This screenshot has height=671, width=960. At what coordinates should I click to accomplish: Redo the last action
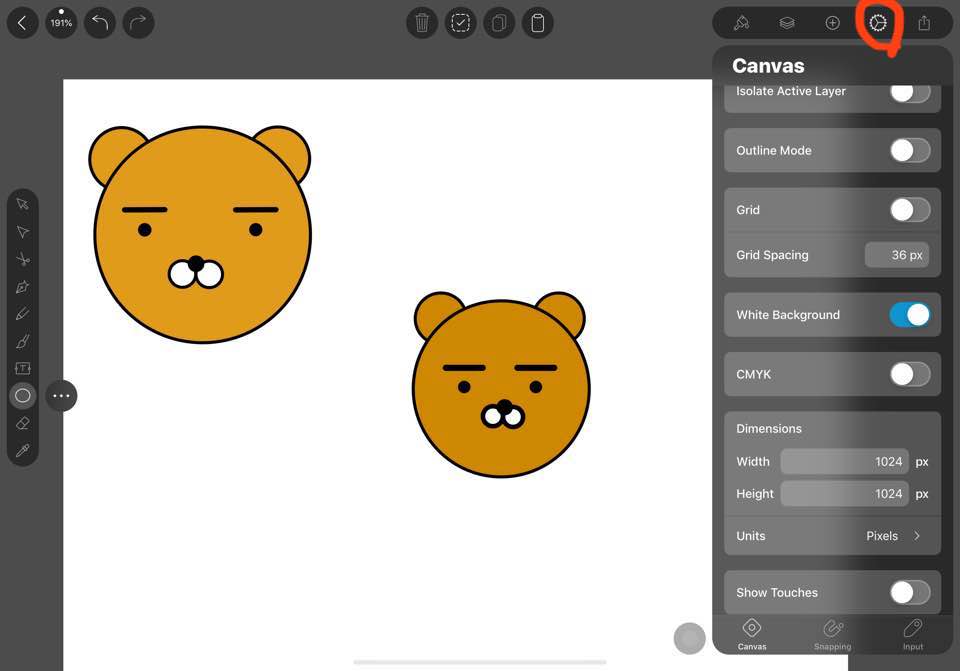(138, 23)
